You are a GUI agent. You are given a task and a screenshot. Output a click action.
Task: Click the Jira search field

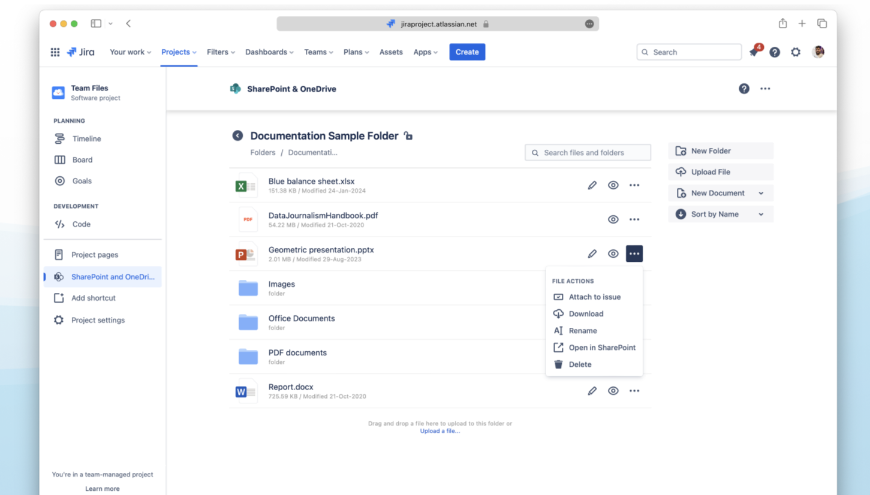(x=689, y=52)
